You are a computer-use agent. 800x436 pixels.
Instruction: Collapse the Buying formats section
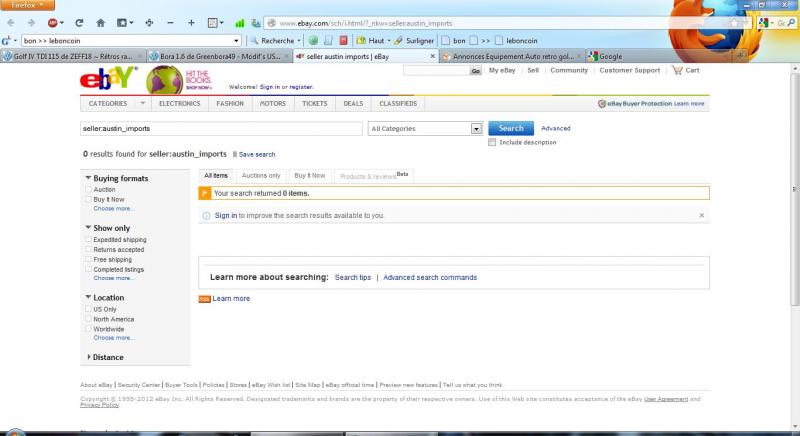tap(88, 178)
